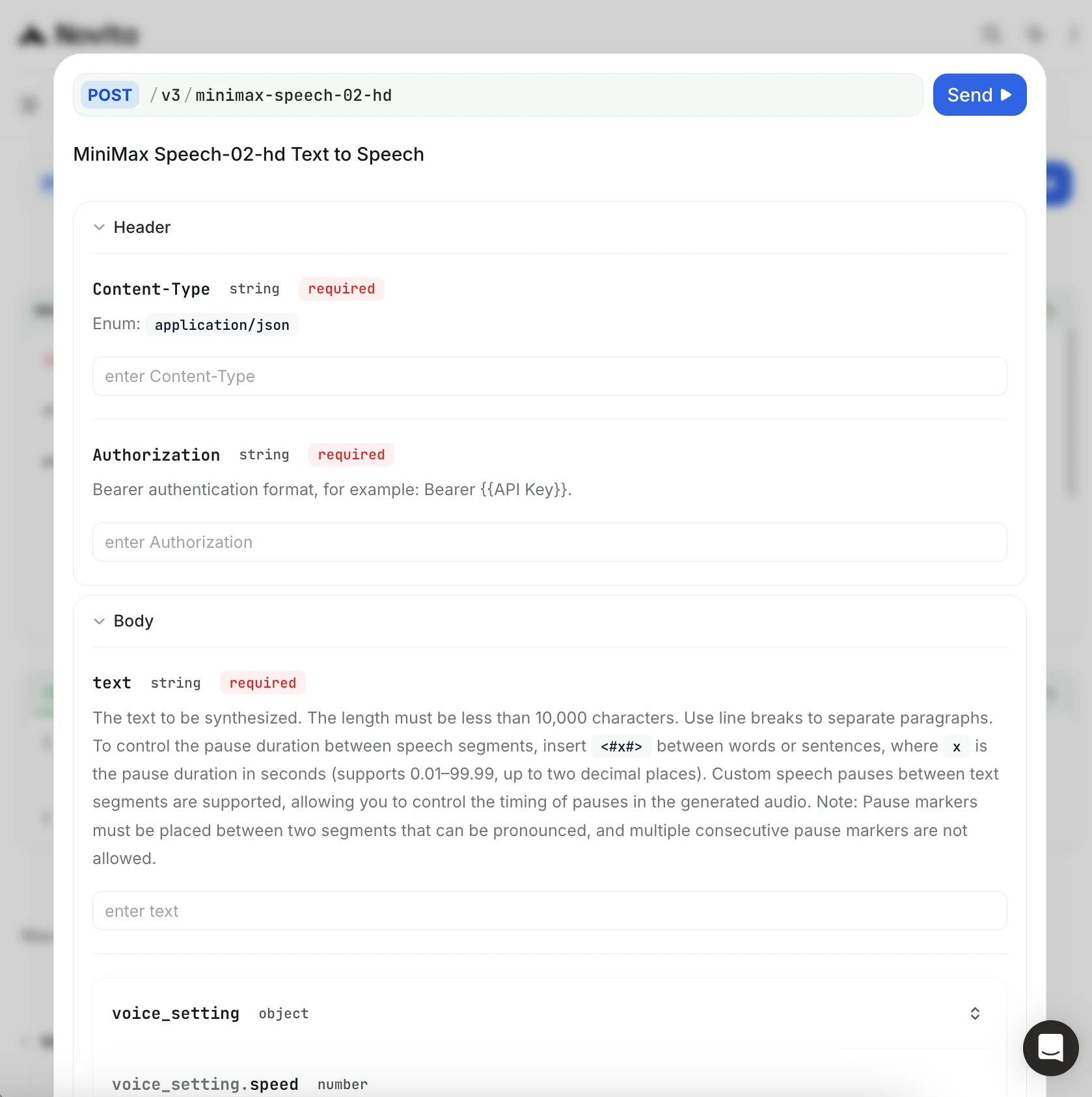
Task: Select the v3 path segment
Action: [171, 96]
